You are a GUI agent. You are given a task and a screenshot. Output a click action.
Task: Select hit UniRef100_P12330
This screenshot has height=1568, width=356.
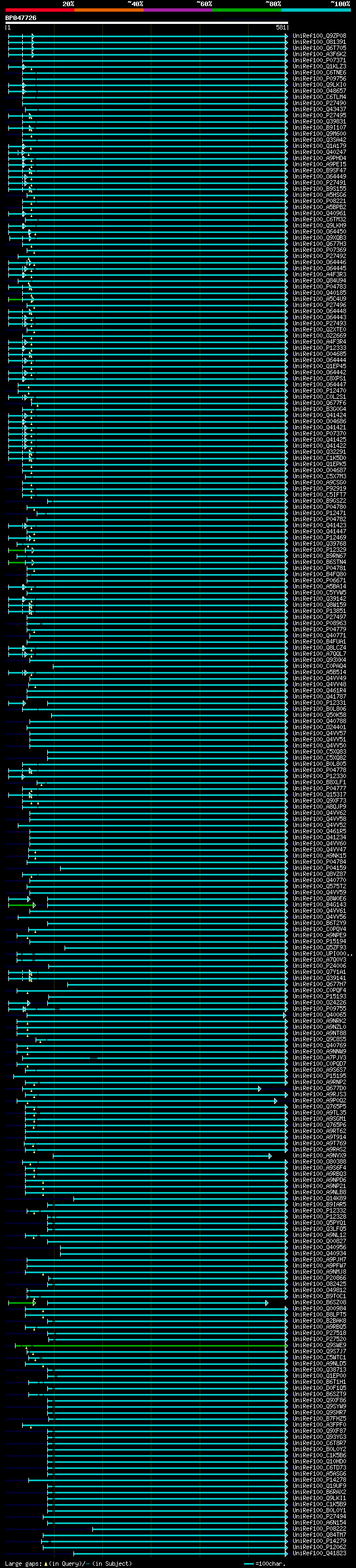[x=319, y=776]
